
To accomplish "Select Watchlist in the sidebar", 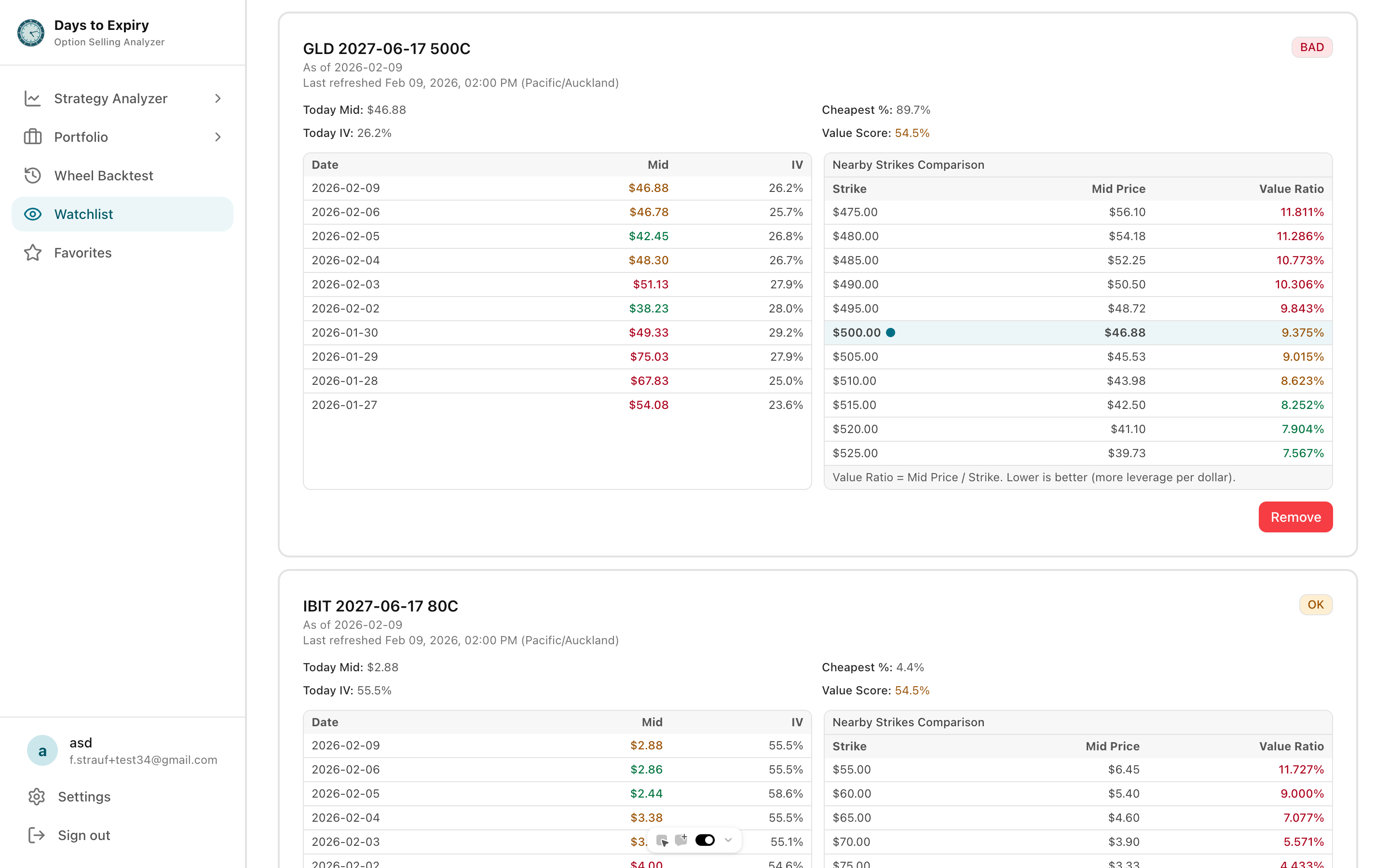I will point(84,214).
